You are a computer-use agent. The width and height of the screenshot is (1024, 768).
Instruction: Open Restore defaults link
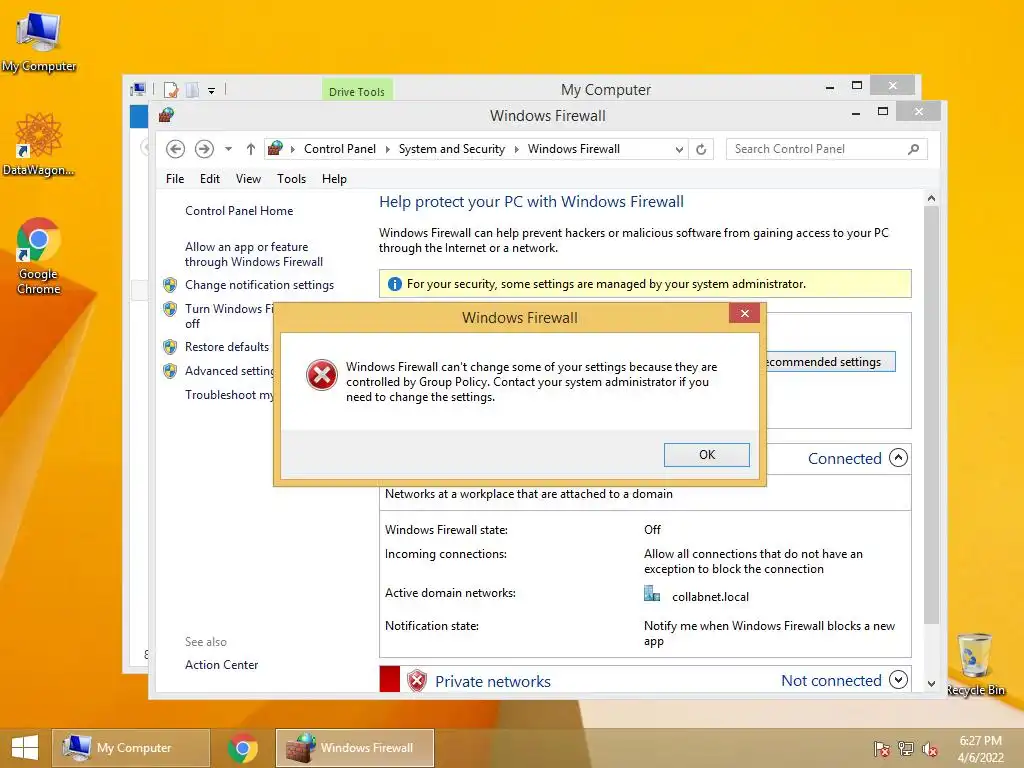point(227,347)
